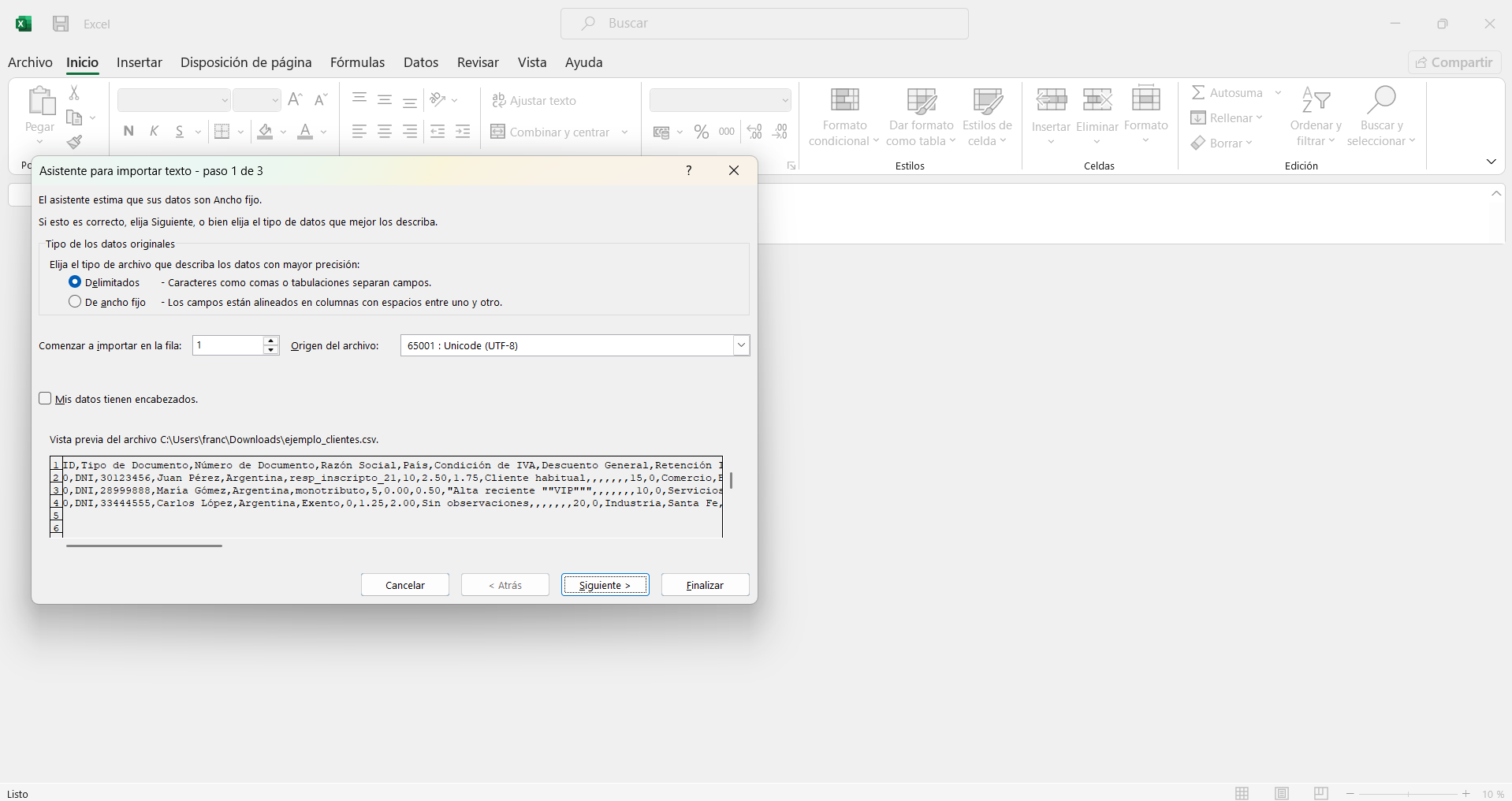This screenshot has width=1512, height=801.
Task: Click the preview horizontal scrollbar
Action: click(x=144, y=546)
